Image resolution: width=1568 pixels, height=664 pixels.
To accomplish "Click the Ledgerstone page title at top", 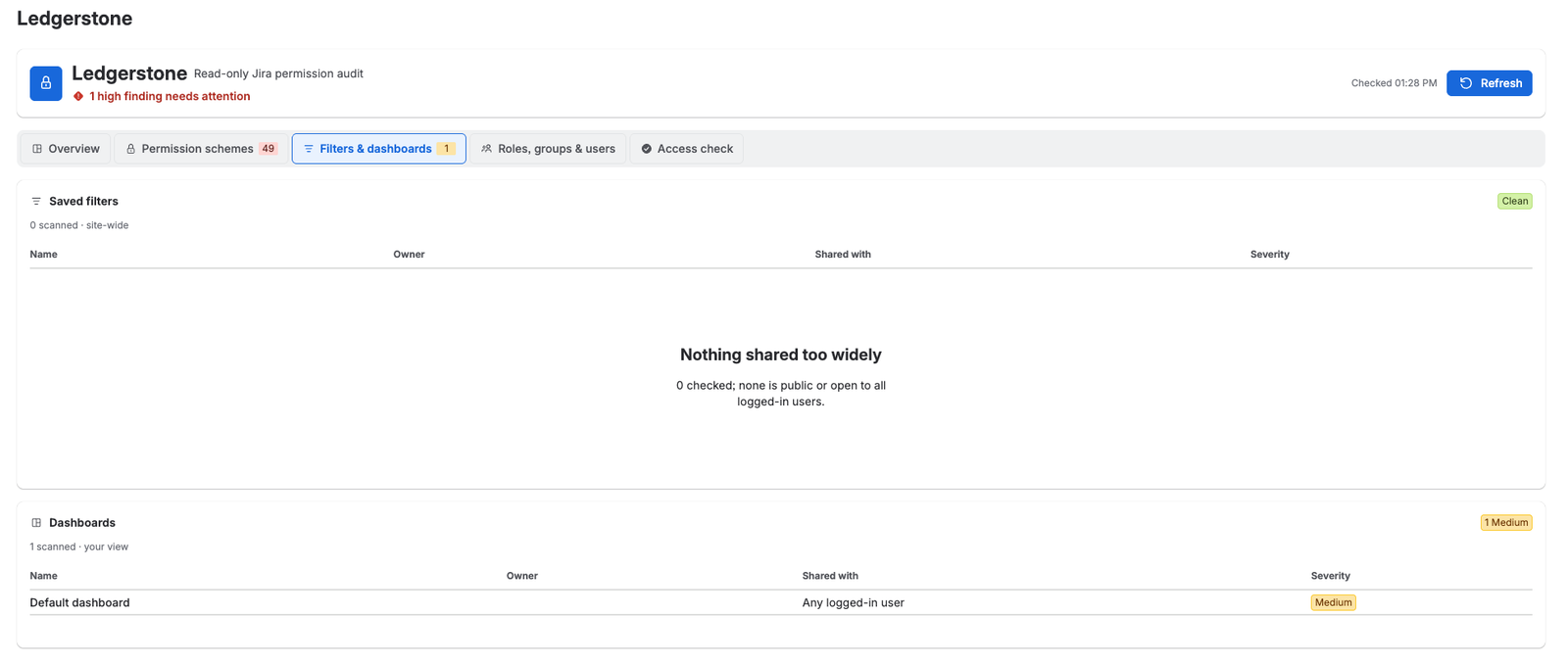I will coord(74,19).
